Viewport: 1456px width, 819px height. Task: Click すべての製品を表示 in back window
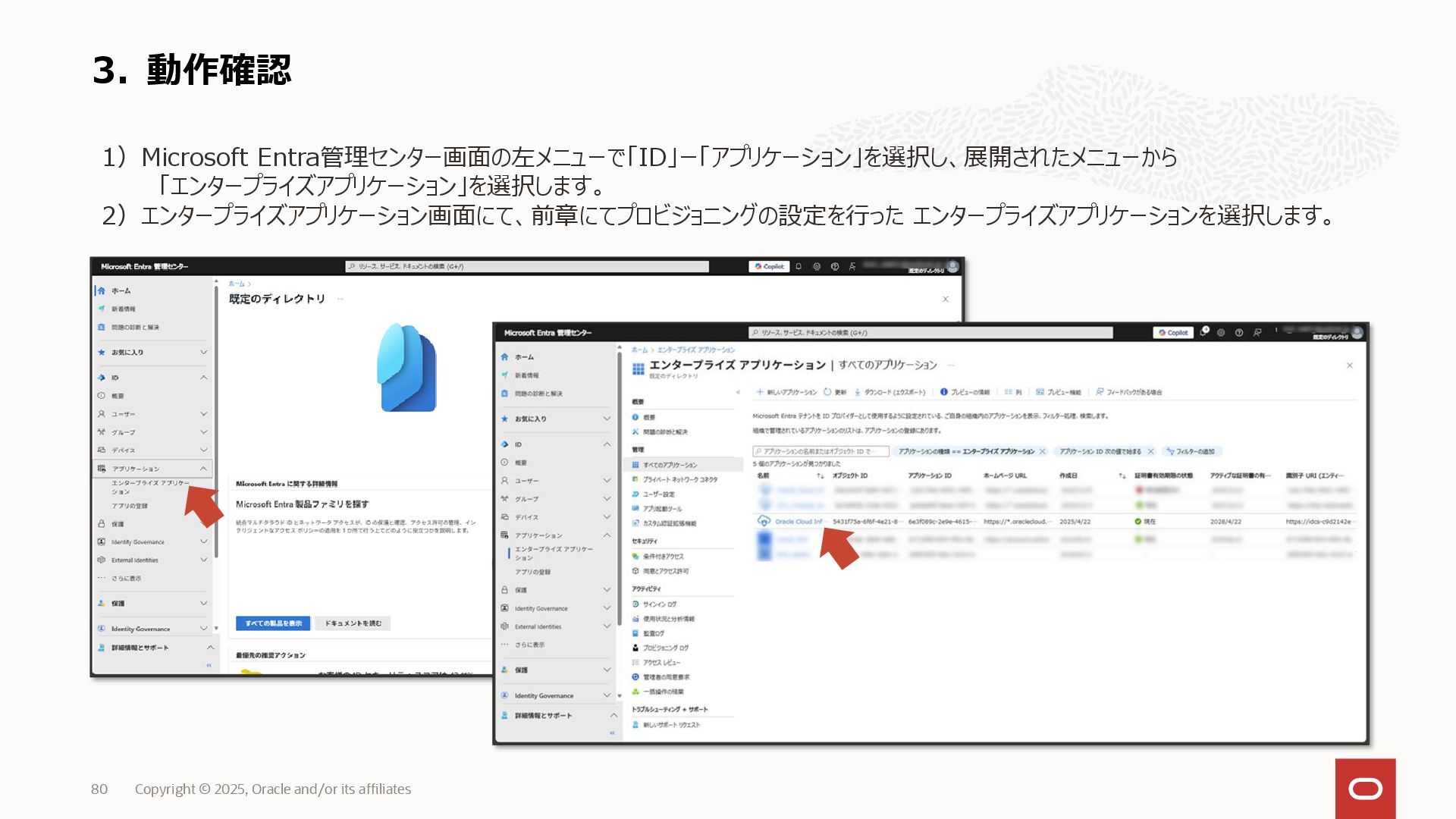273,623
